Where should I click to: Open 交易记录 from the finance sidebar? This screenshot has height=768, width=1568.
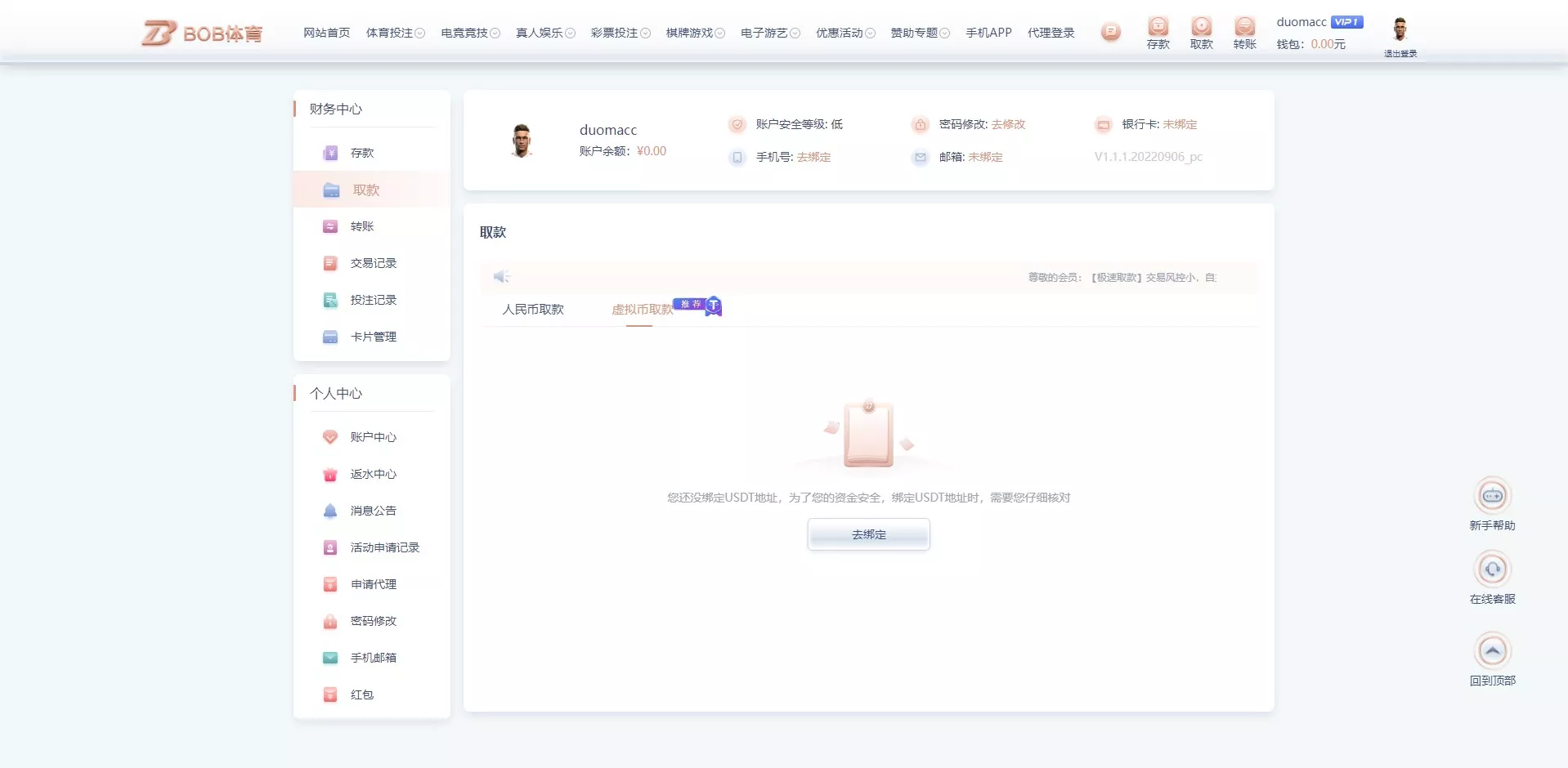(x=374, y=263)
